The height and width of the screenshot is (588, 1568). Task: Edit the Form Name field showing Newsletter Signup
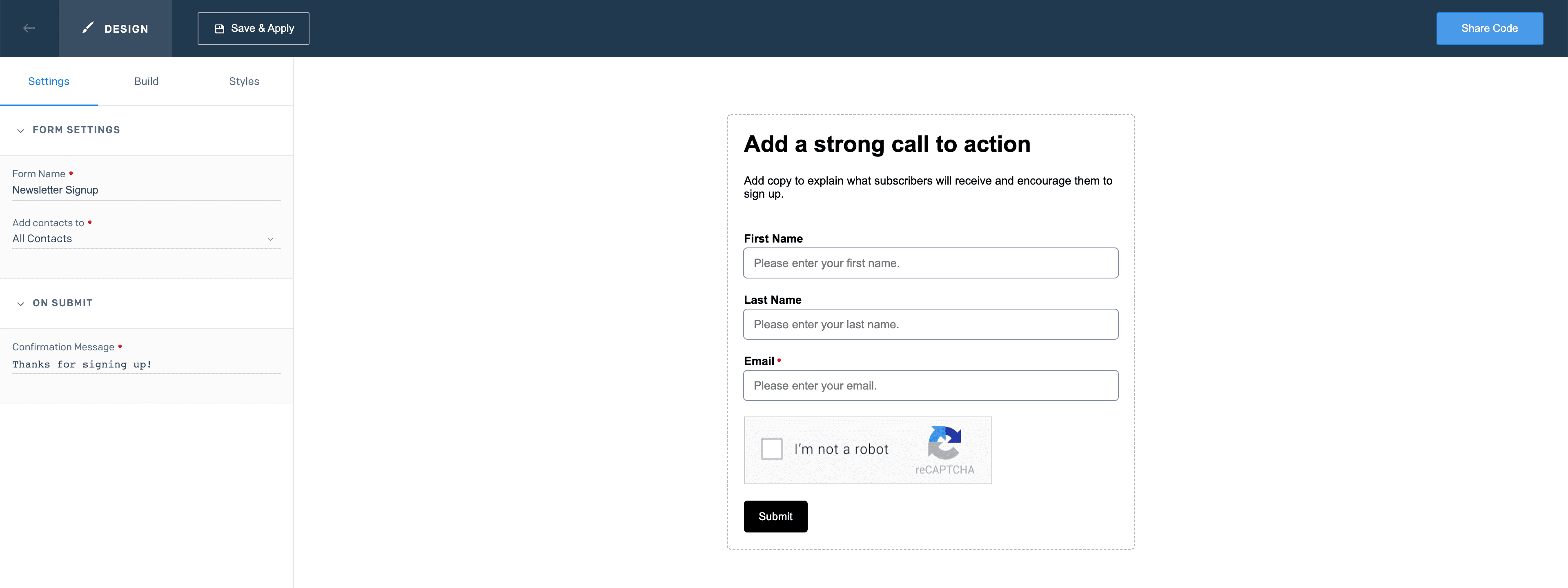pyautogui.click(x=146, y=189)
